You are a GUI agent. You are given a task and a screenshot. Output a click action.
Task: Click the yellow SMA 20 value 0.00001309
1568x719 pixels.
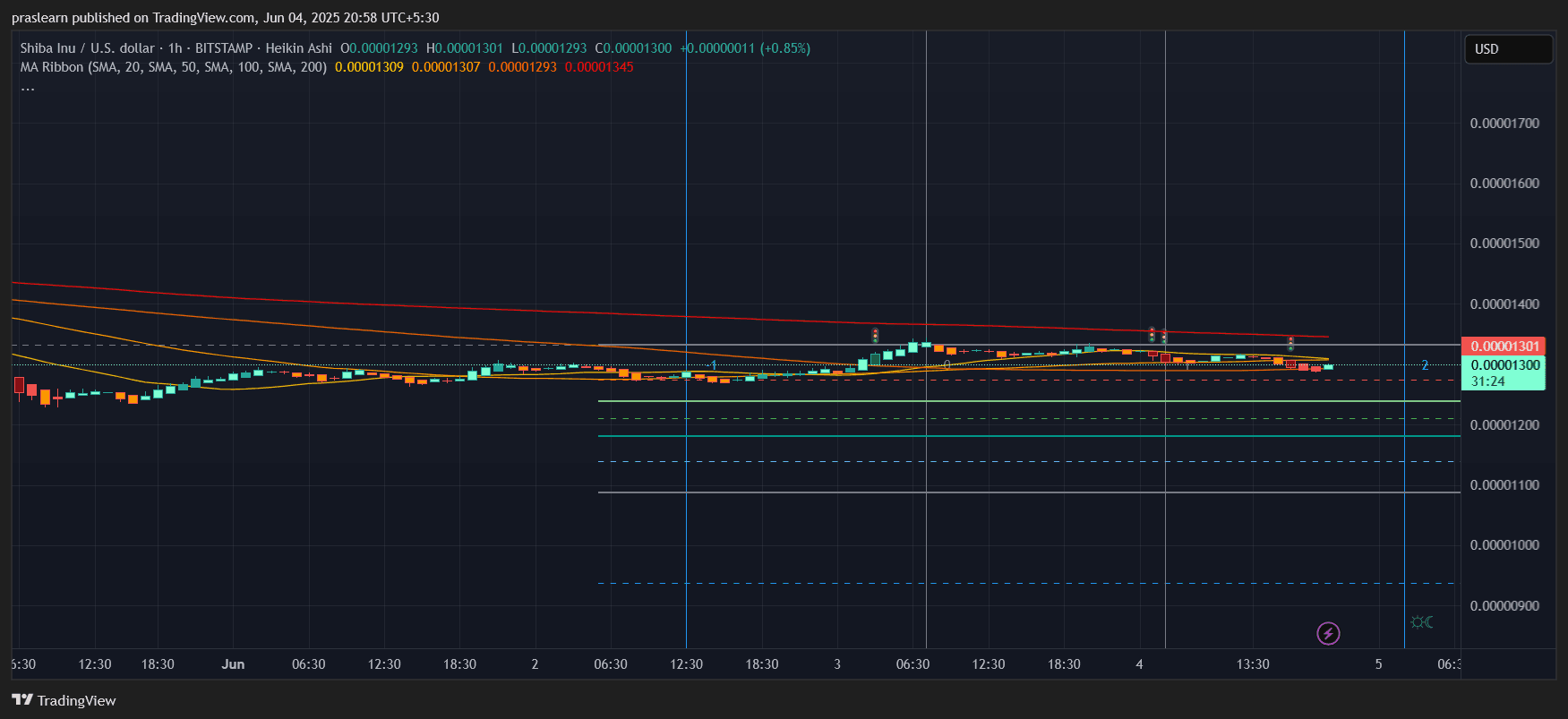(x=369, y=67)
